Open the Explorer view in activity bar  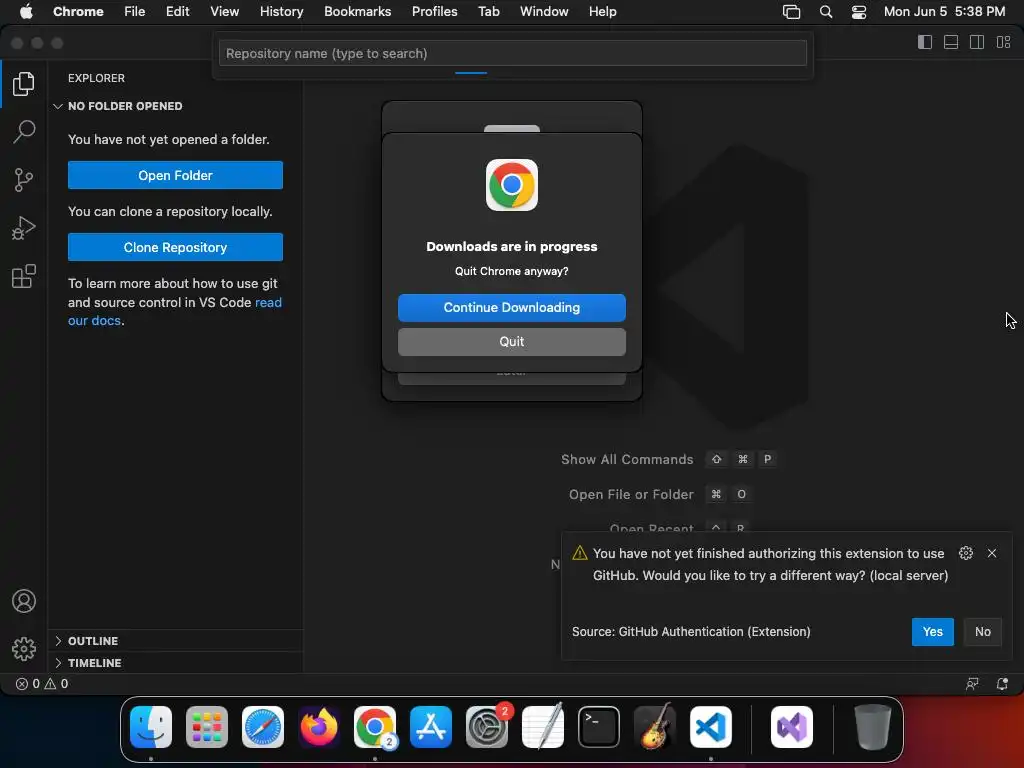click(24, 84)
